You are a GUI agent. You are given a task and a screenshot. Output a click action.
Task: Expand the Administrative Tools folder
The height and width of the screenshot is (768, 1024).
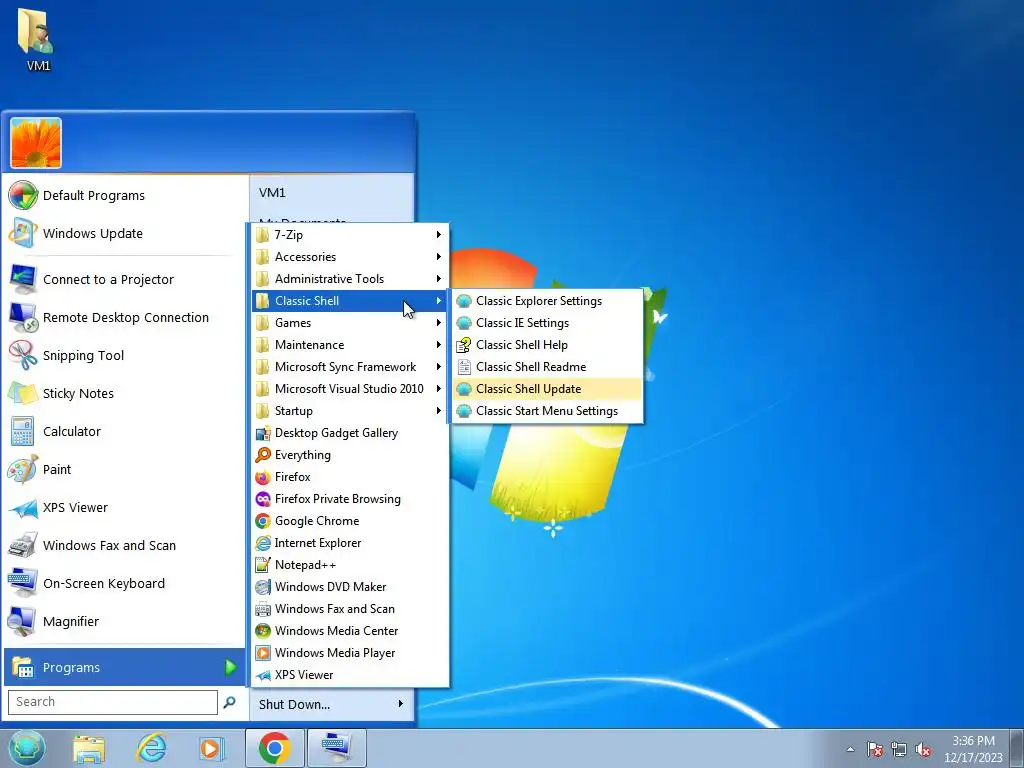pos(350,279)
